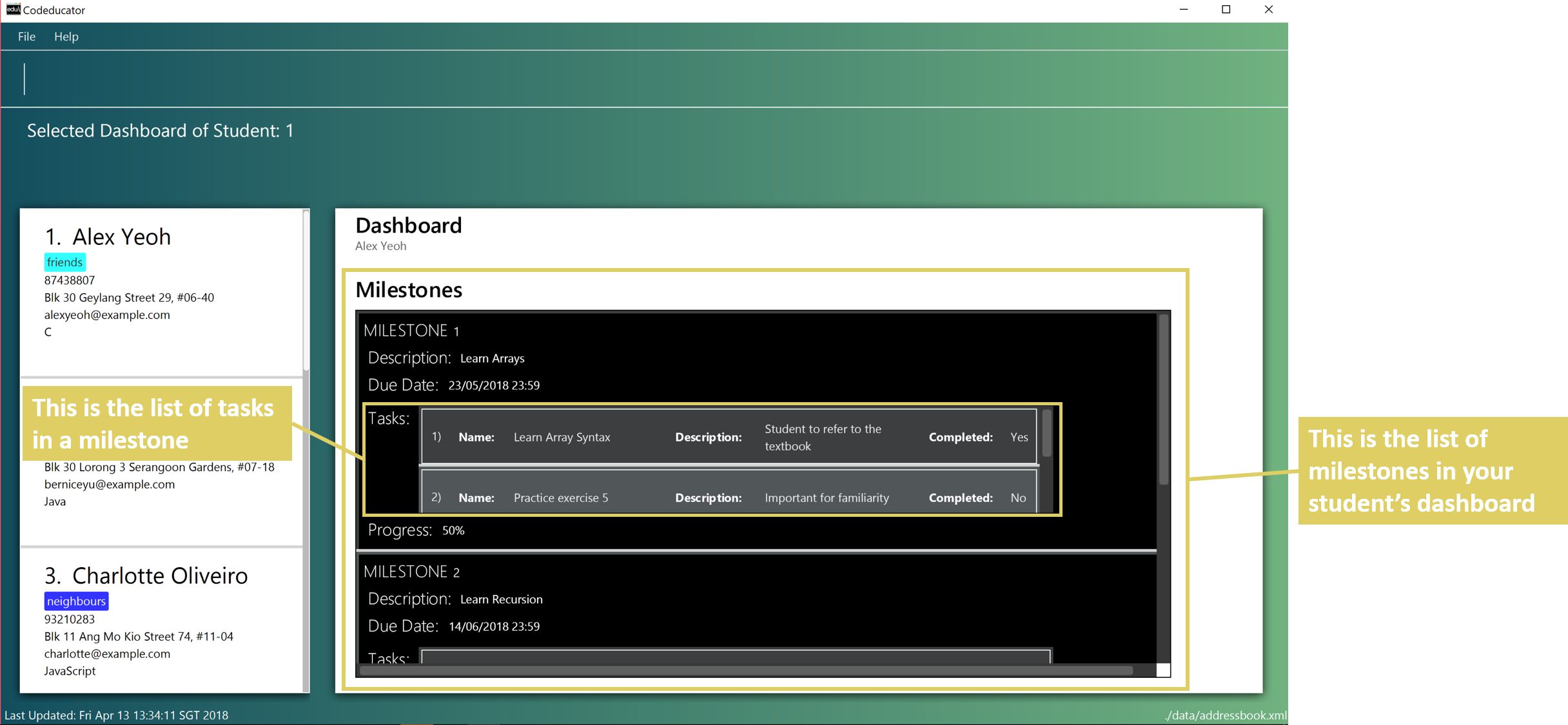Click the JavaScript language label

pyautogui.click(x=70, y=671)
